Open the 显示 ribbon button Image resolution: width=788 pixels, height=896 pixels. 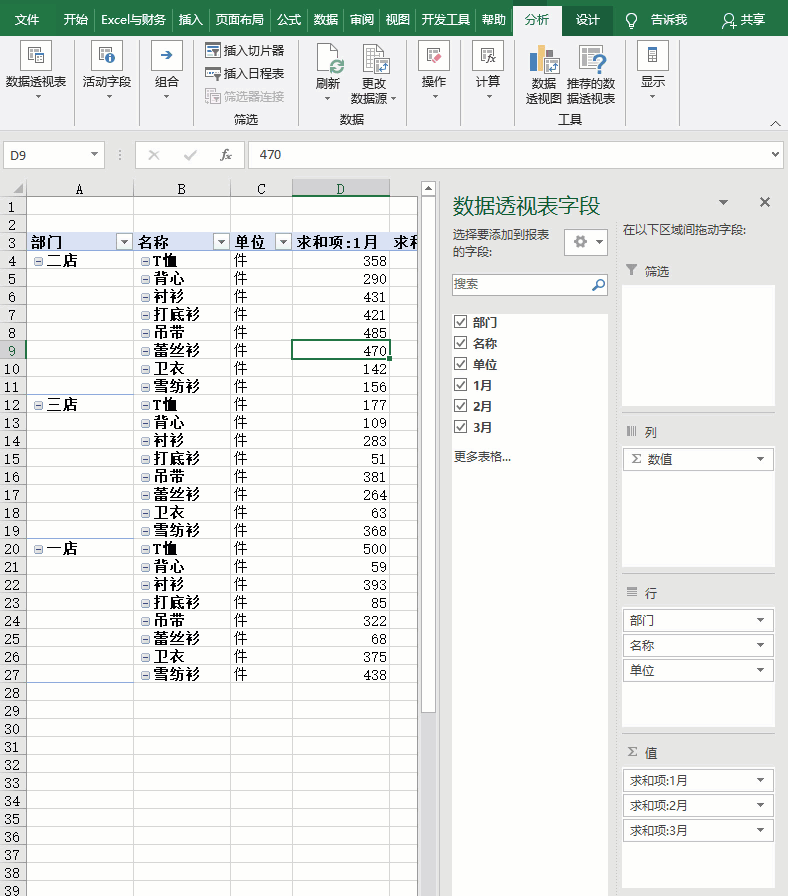(x=653, y=70)
